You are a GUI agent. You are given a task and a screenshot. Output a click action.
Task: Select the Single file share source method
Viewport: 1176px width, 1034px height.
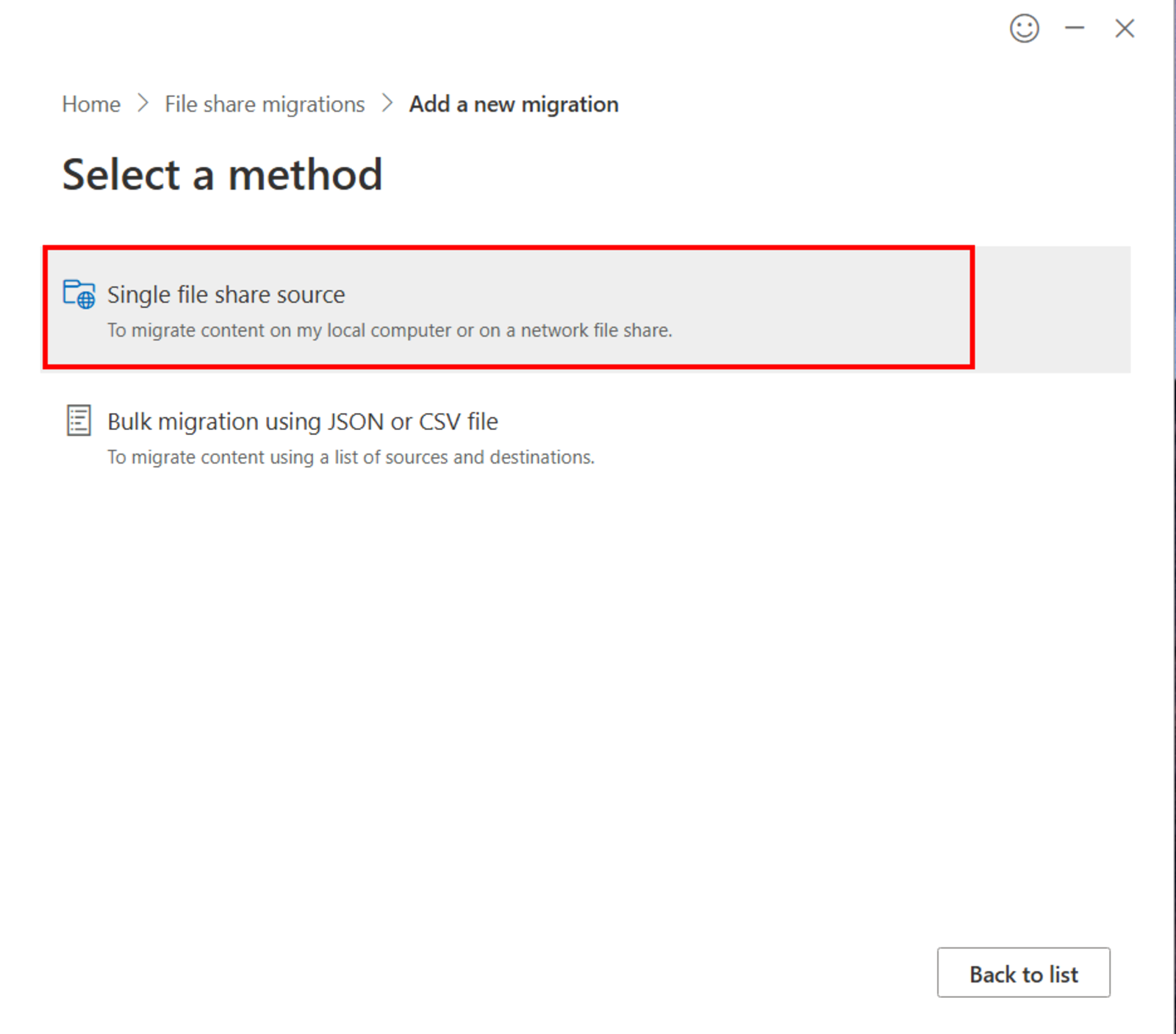coord(226,294)
